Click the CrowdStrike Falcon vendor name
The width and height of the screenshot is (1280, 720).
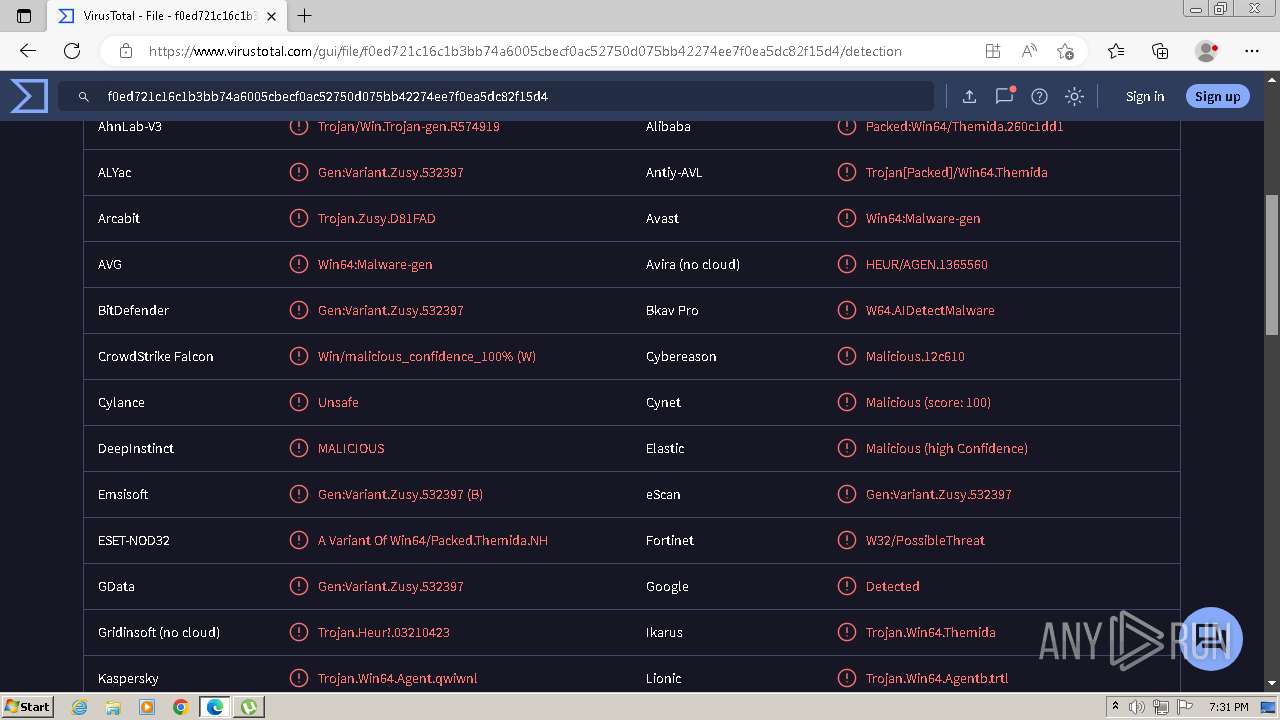155,356
